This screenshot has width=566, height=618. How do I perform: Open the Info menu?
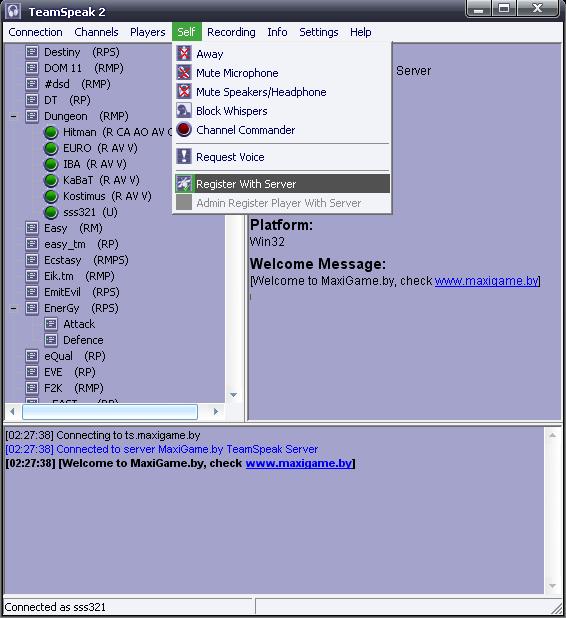click(x=277, y=32)
